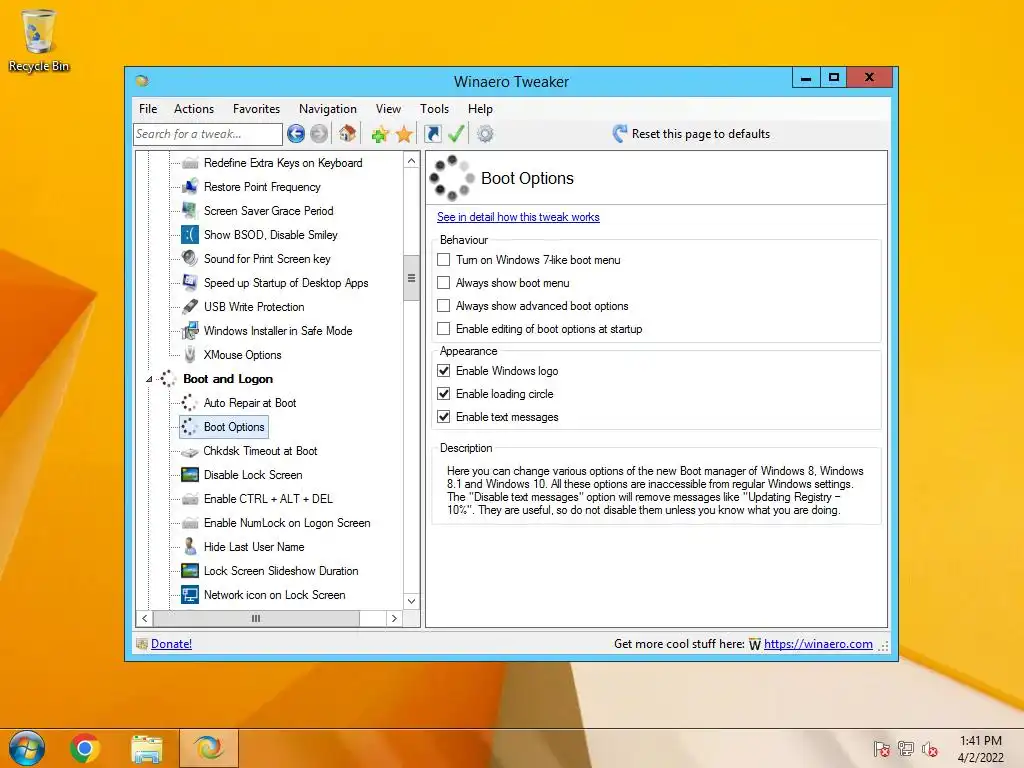Click the Screen Saver Grace Period icon

point(190,211)
